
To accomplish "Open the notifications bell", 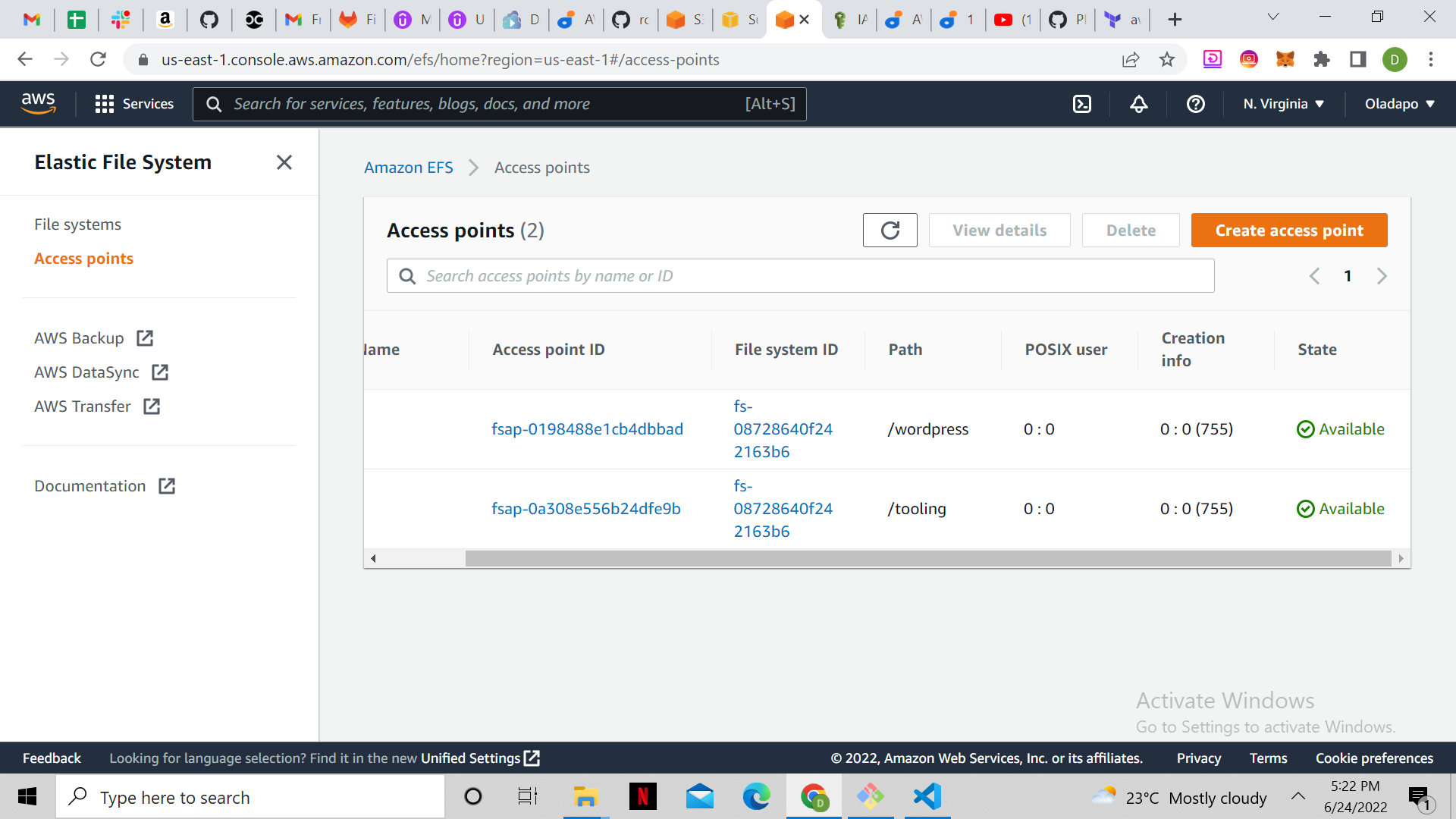I will click(x=1138, y=104).
